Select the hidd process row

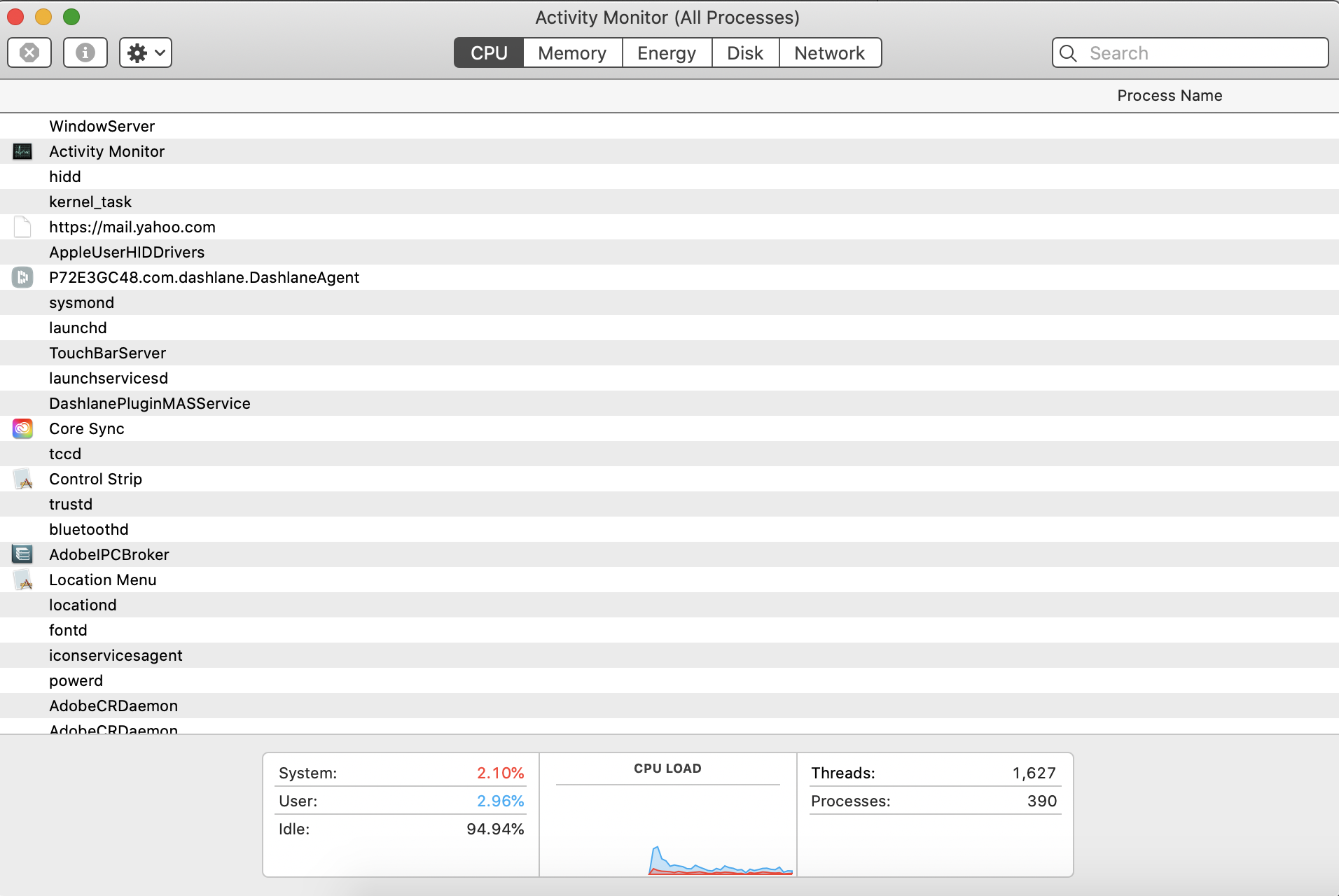pos(669,176)
